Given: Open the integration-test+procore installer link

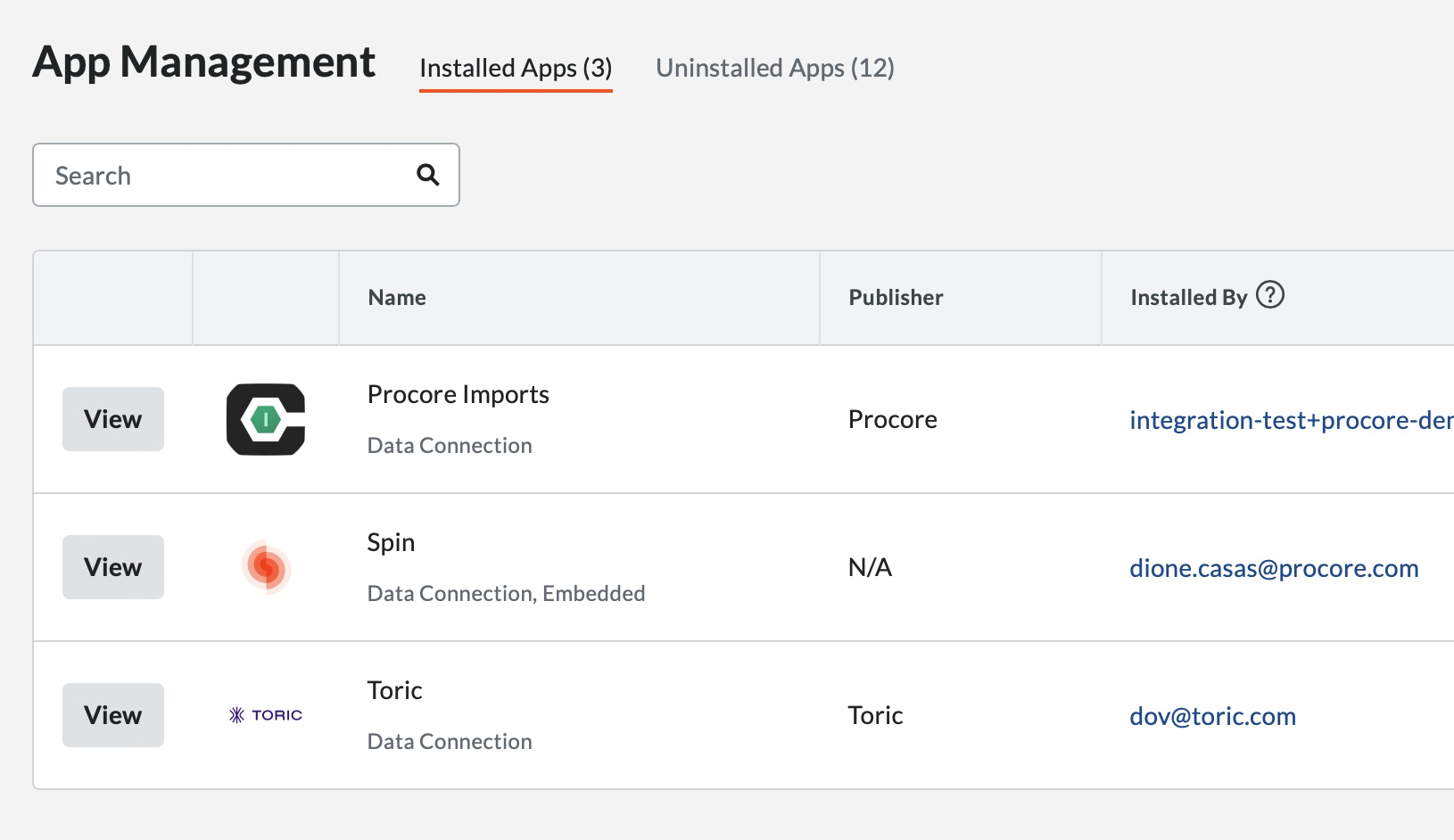Looking at the screenshot, I should (1292, 420).
